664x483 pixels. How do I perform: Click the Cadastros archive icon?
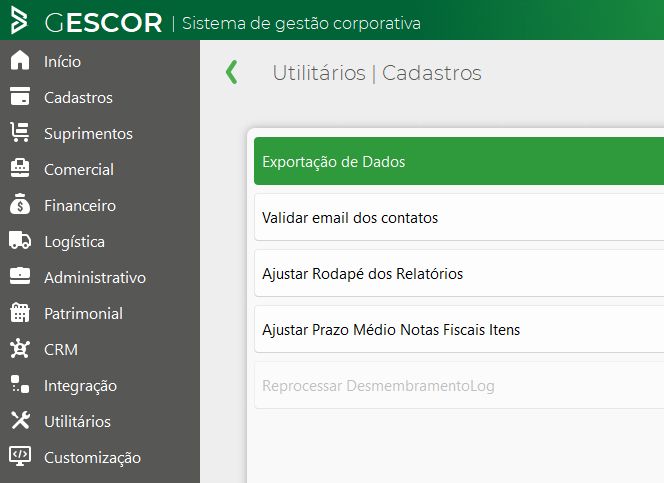(x=20, y=96)
